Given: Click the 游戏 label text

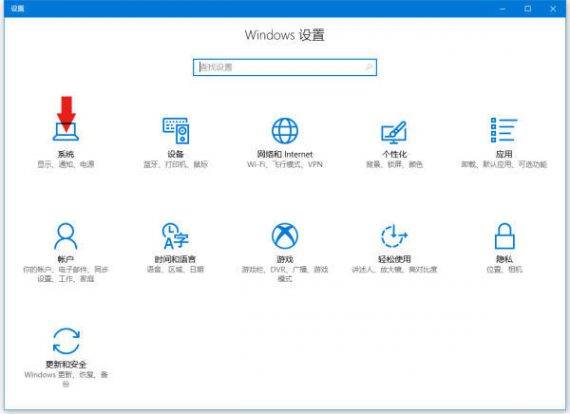Looking at the screenshot, I should tap(285, 259).
